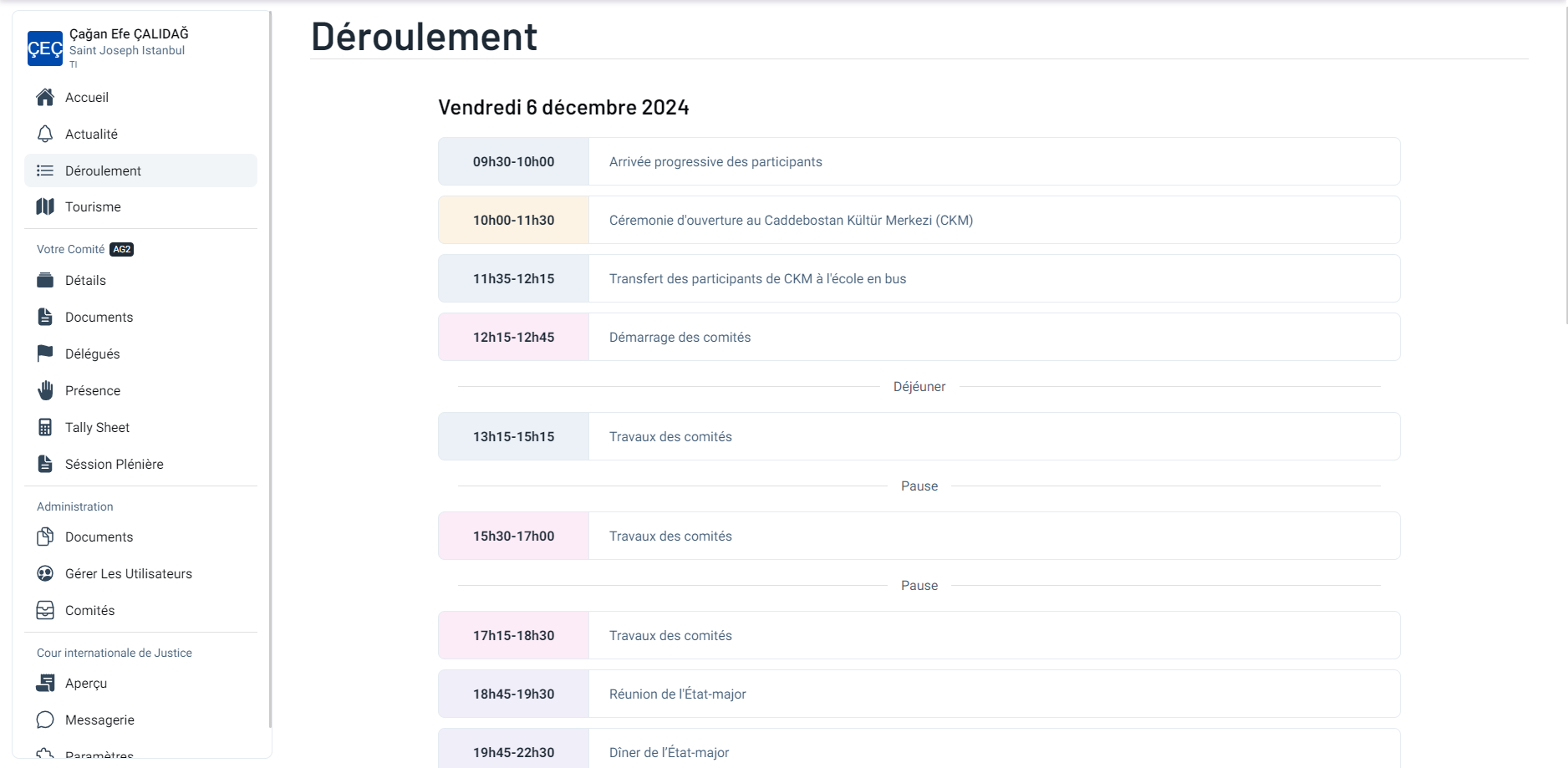The image size is (1568, 768).
Task: Open Aperçu under Cour internationale de Justice
Action: pyautogui.click(x=86, y=684)
